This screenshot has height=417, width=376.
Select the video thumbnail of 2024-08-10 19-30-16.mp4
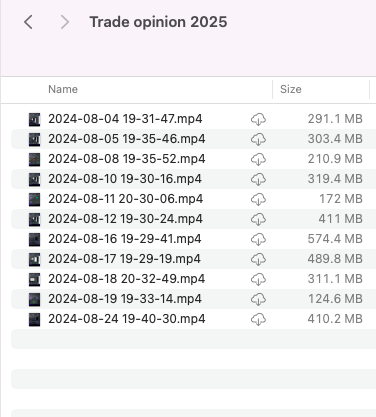coord(34,179)
